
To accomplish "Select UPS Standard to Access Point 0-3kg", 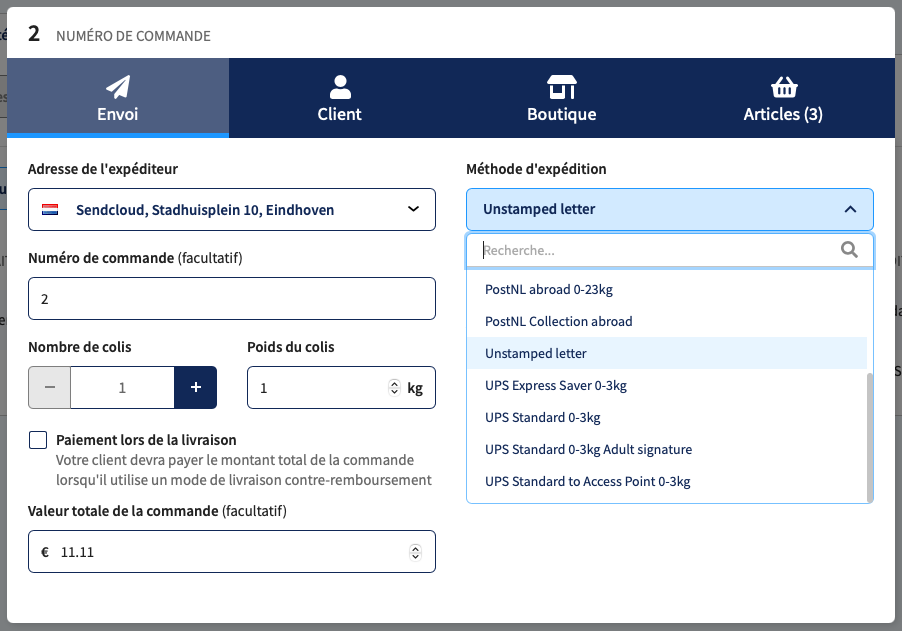I will [x=667, y=481].
